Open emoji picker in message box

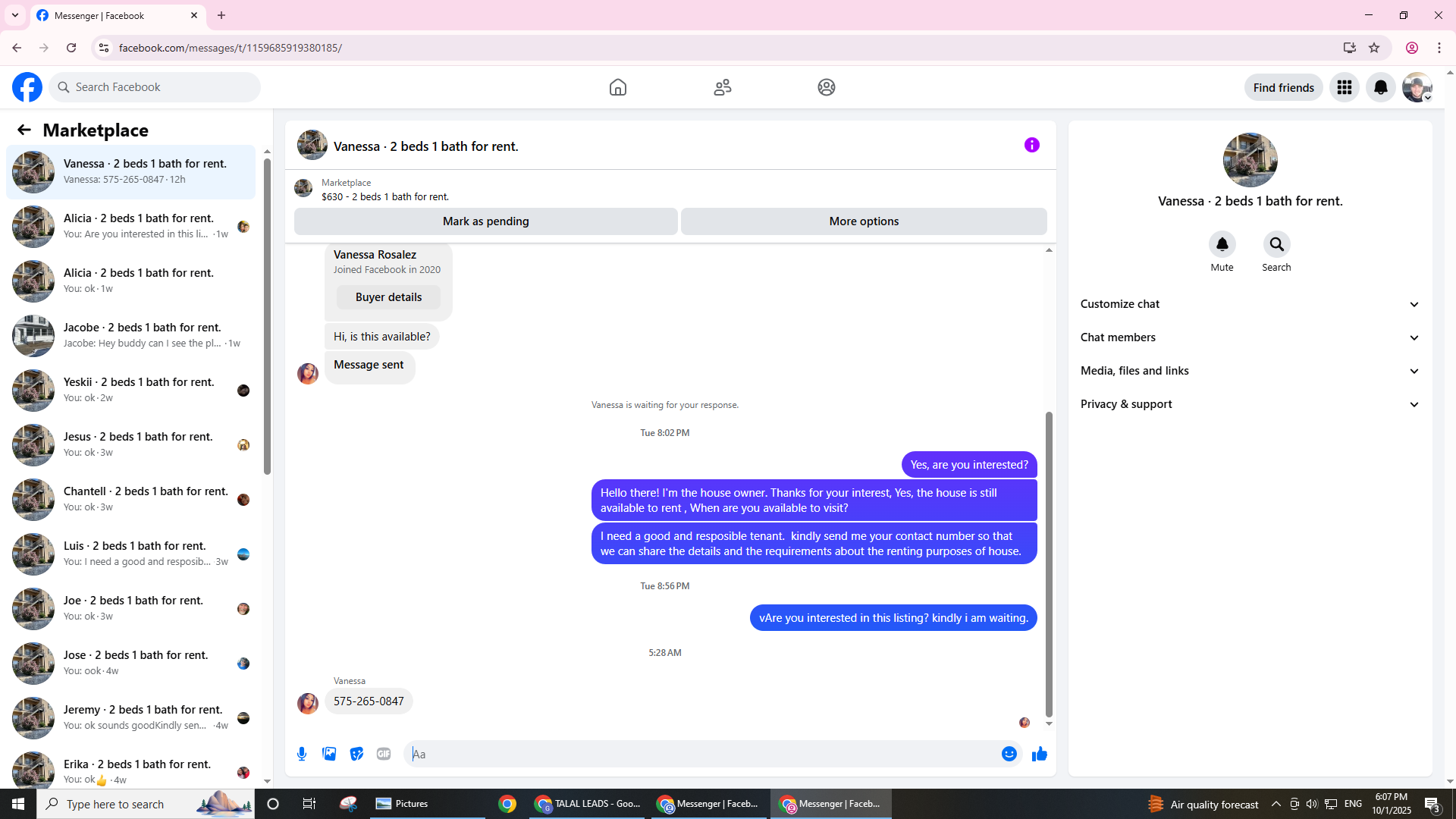point(1009,754)
